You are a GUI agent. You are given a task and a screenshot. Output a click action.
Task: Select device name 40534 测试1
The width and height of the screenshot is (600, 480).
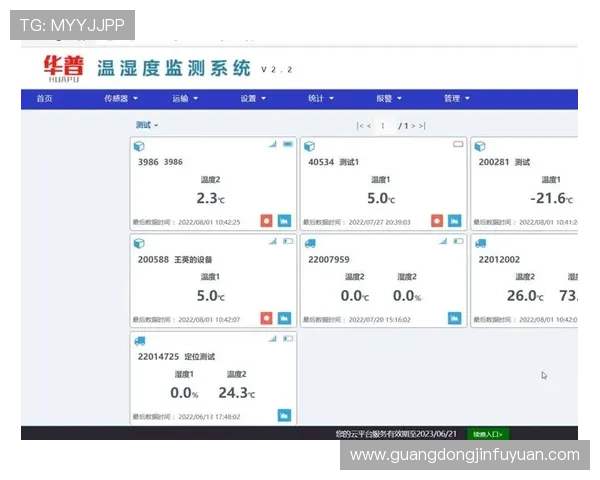[x=334, y=162]
